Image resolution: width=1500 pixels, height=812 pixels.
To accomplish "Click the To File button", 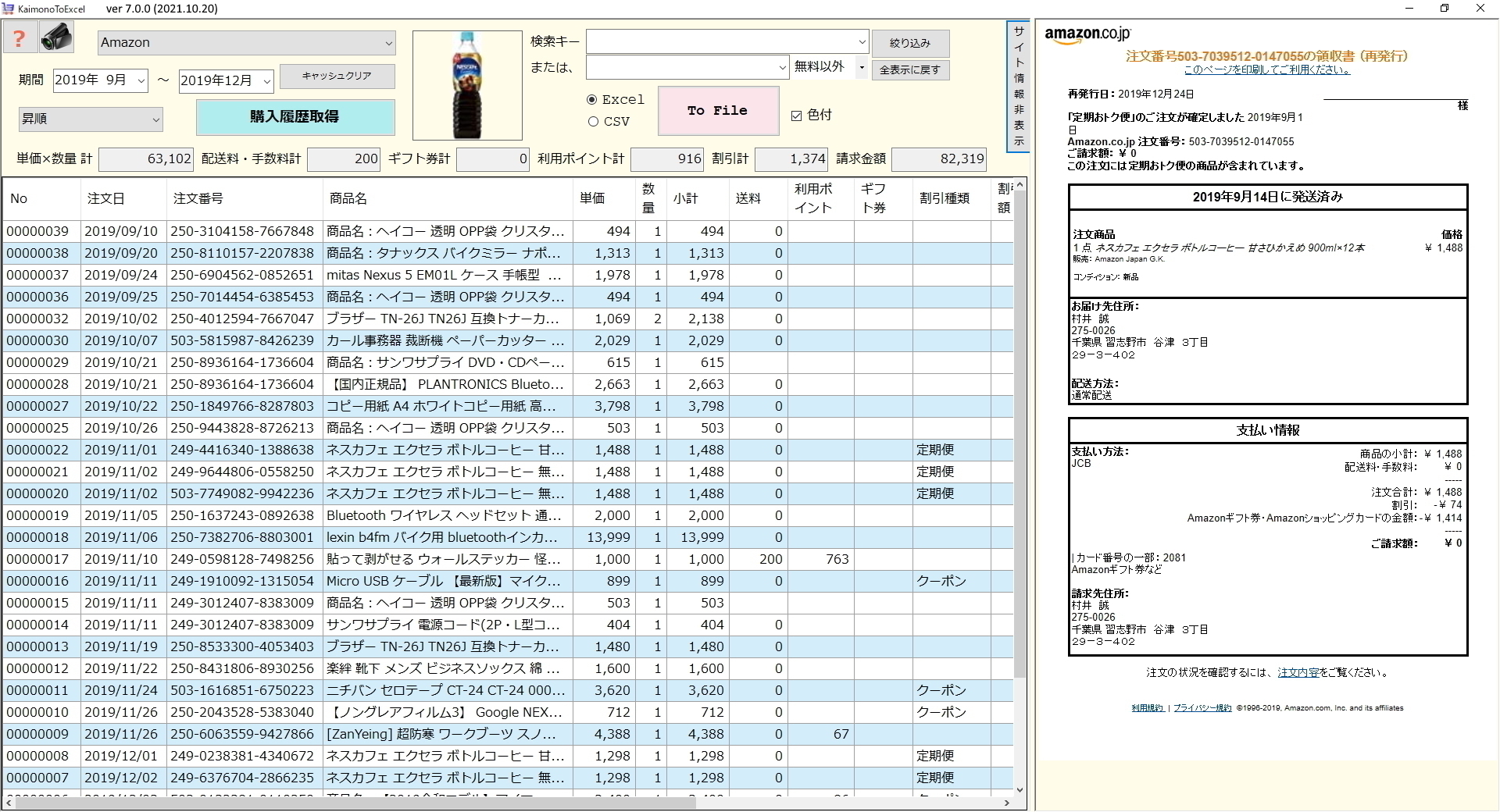I will (718, 110).
